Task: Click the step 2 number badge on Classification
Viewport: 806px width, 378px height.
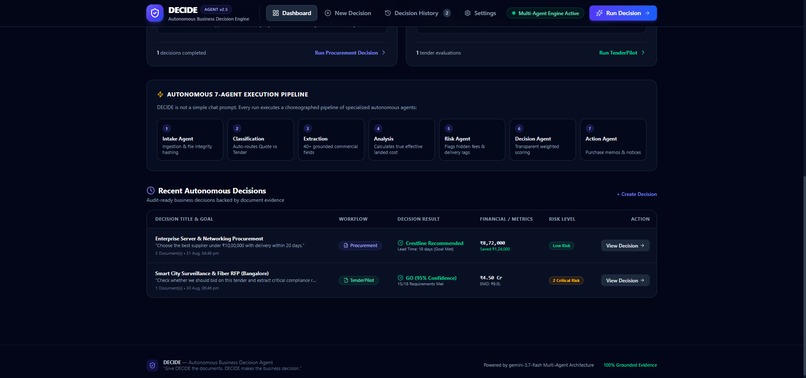Action: pos(237,129)
